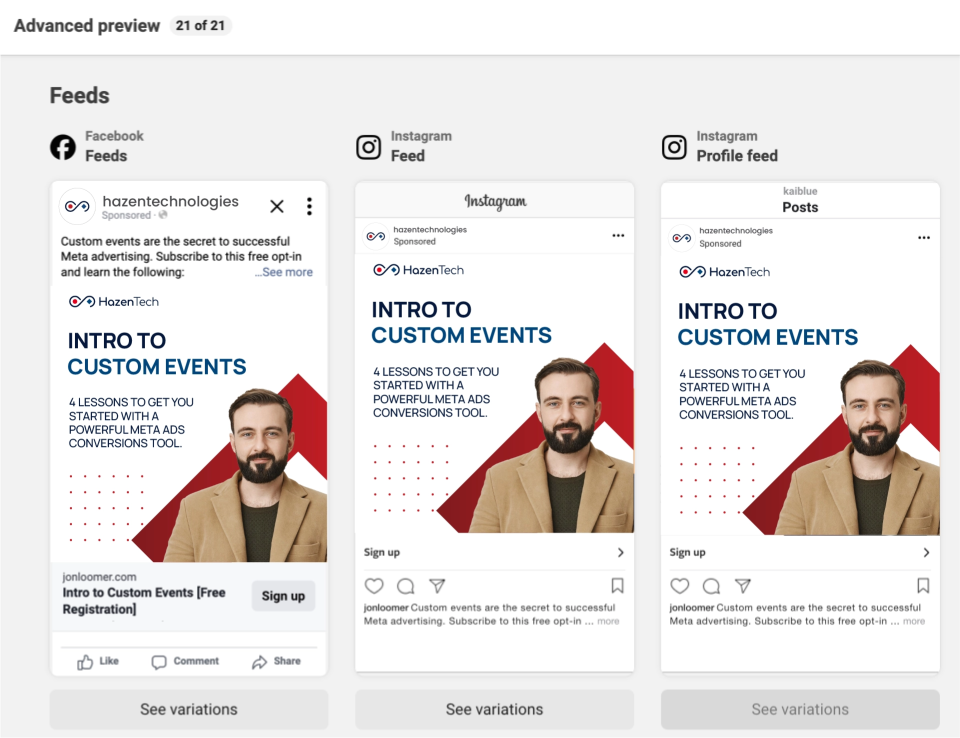This screenshot has height=738, width=960.
Task: Open three-dot menu on Facebook feed ad
Action: point(309,206)
